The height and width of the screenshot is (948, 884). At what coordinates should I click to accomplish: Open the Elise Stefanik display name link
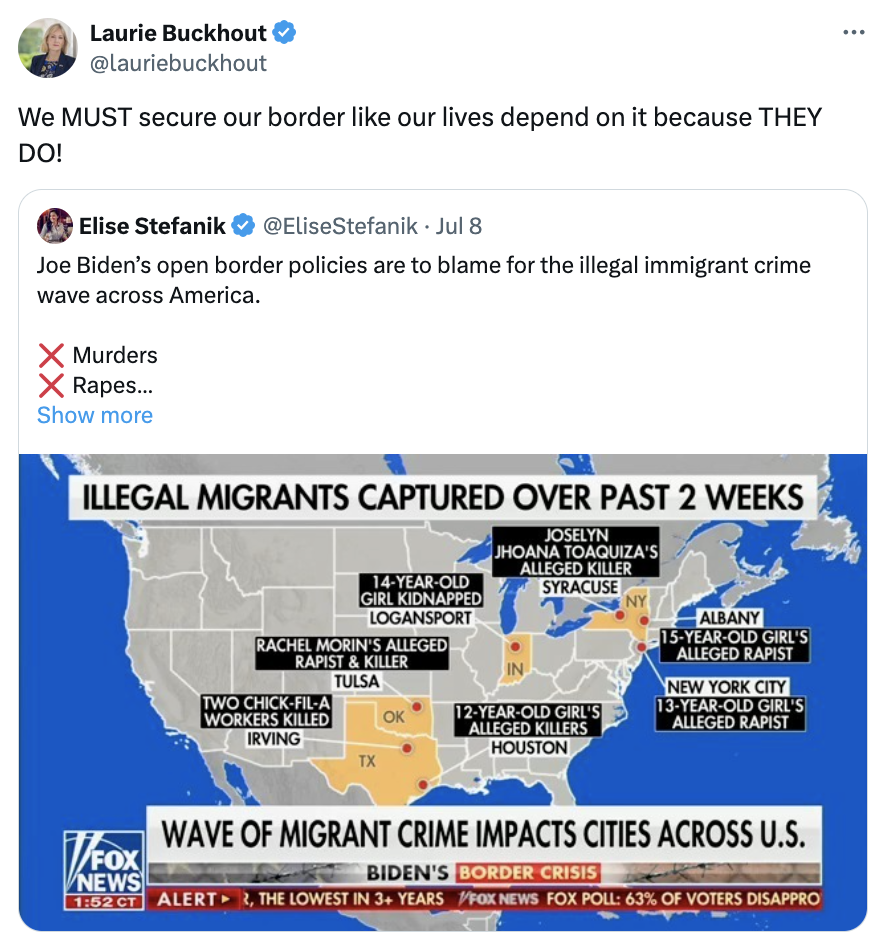[x=153, y=226]
